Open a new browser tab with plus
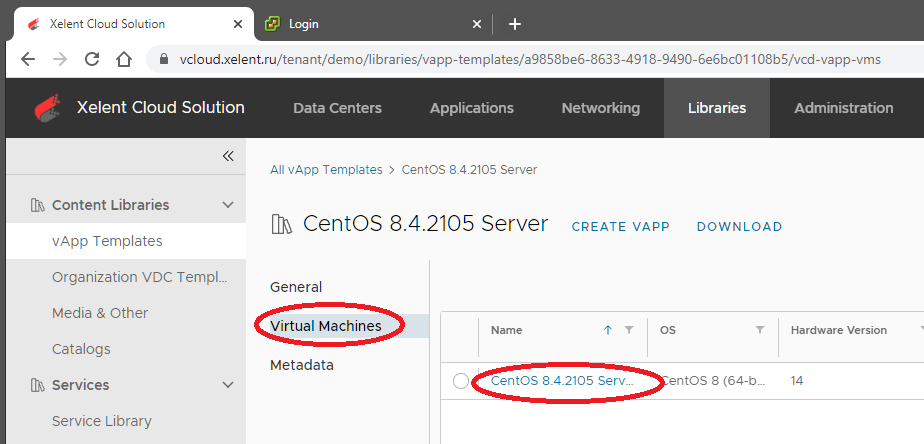The image size is (924, 444). [x=514, y=24]
